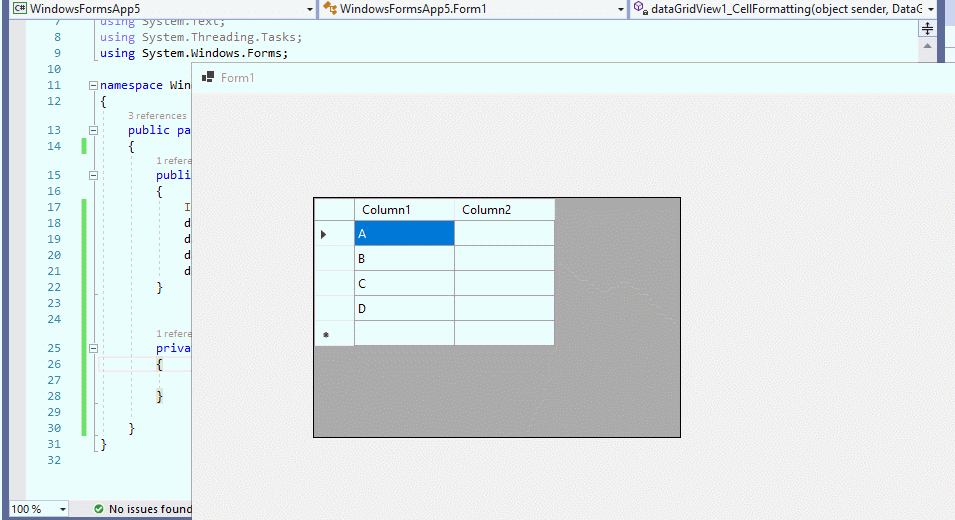
Task: Click the split editor window icon
Action: click(927, 29)
